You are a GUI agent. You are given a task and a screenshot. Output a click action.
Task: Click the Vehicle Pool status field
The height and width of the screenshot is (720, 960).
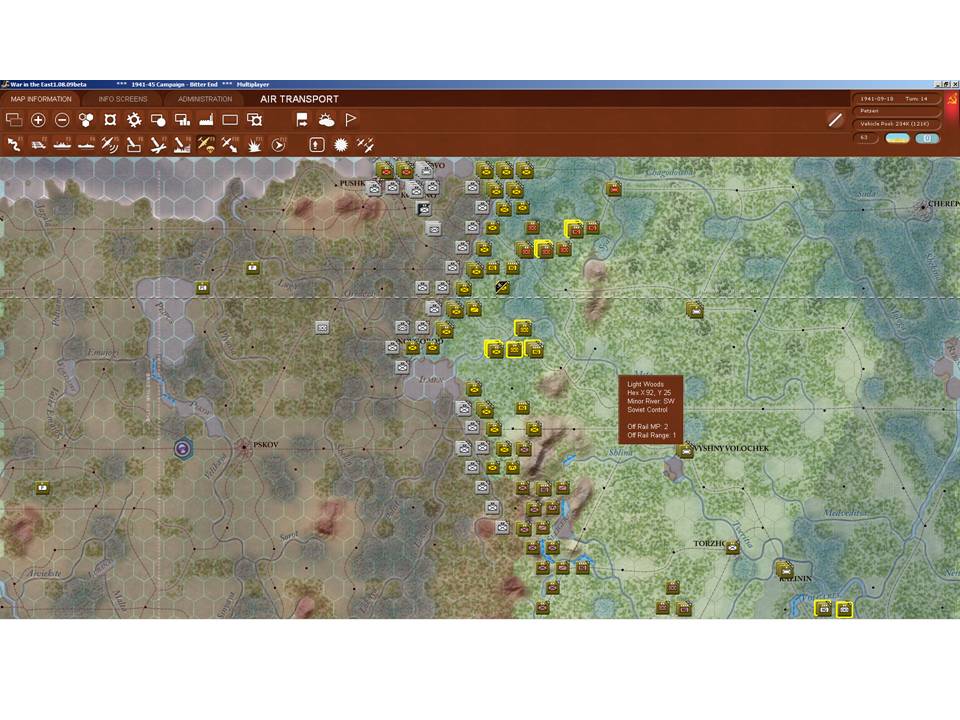[895, 124]
